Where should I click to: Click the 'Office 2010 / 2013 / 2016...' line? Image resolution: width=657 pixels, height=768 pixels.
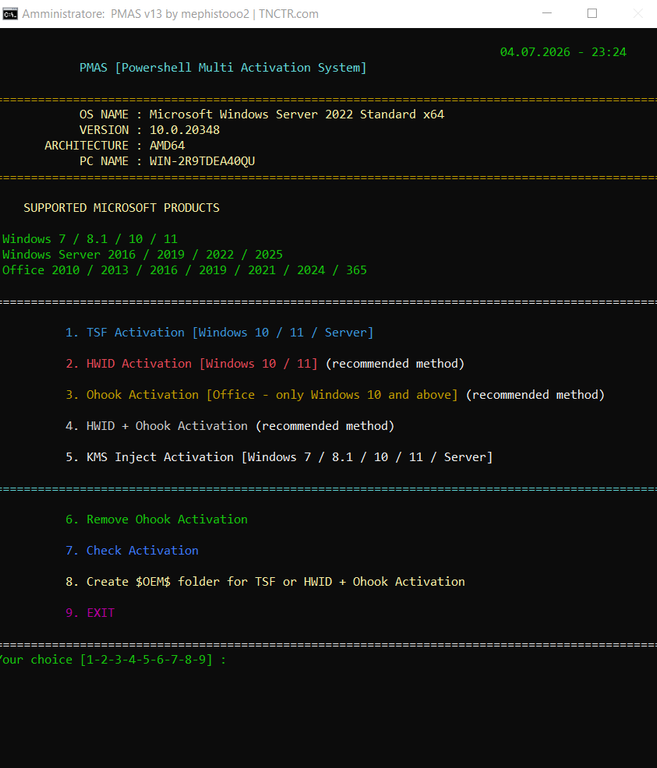[184, 270]
